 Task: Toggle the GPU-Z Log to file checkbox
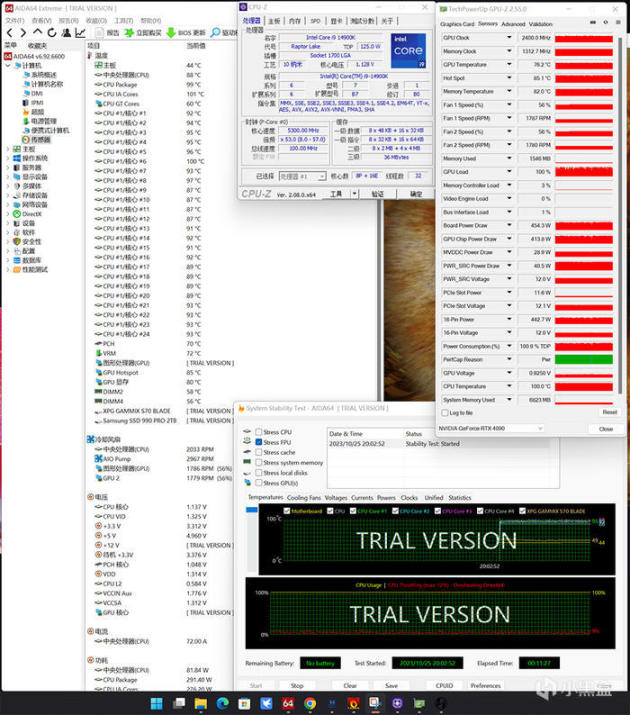pos(444,413)
